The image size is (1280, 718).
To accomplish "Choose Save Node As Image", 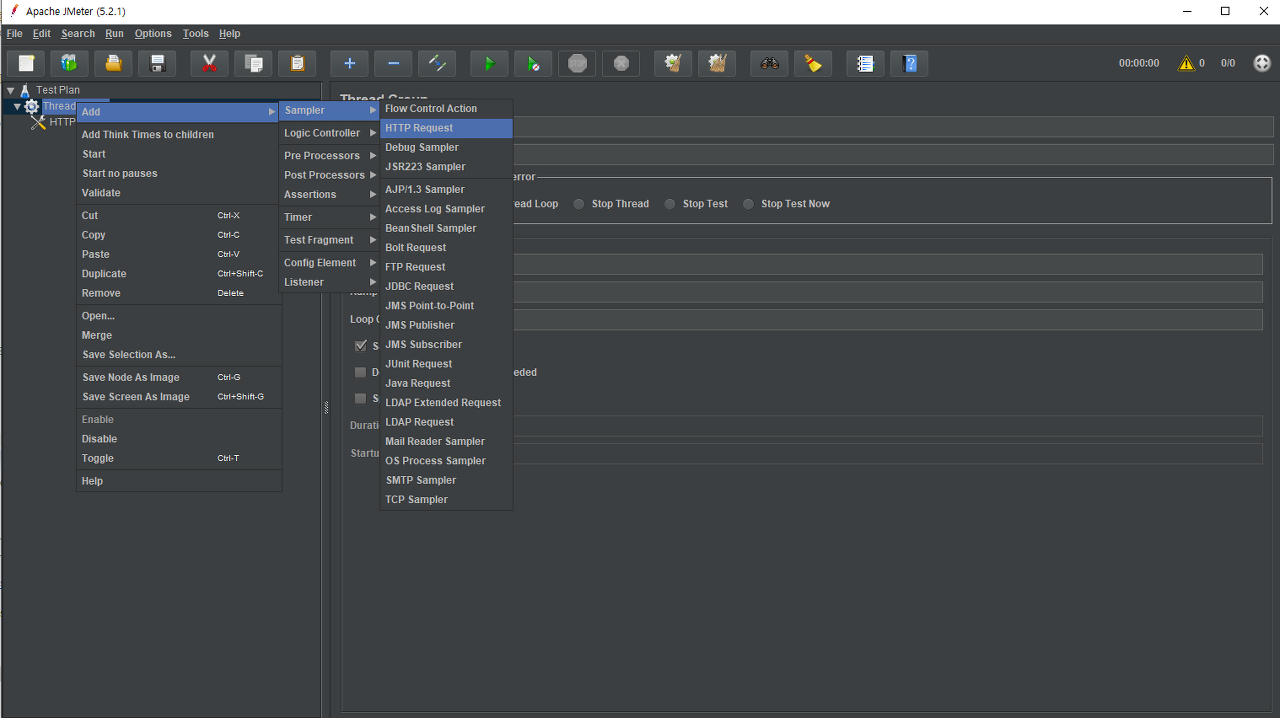I will pyautogui.click(x=179, y=378).
